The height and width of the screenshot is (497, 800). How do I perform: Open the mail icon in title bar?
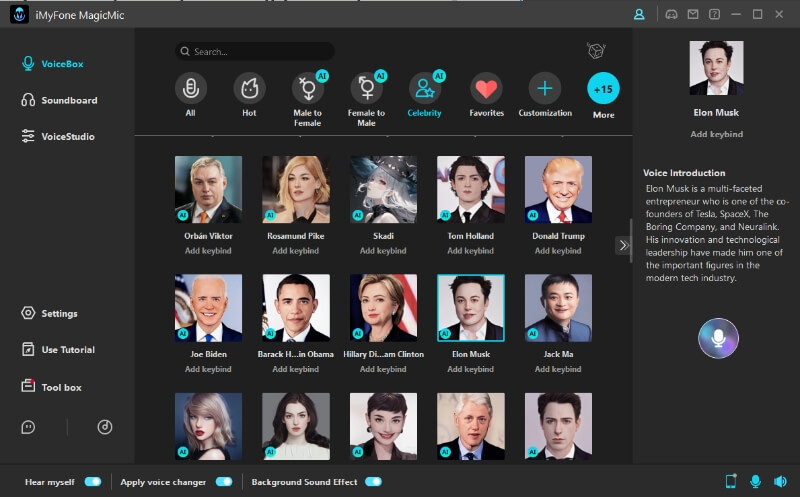693,14
